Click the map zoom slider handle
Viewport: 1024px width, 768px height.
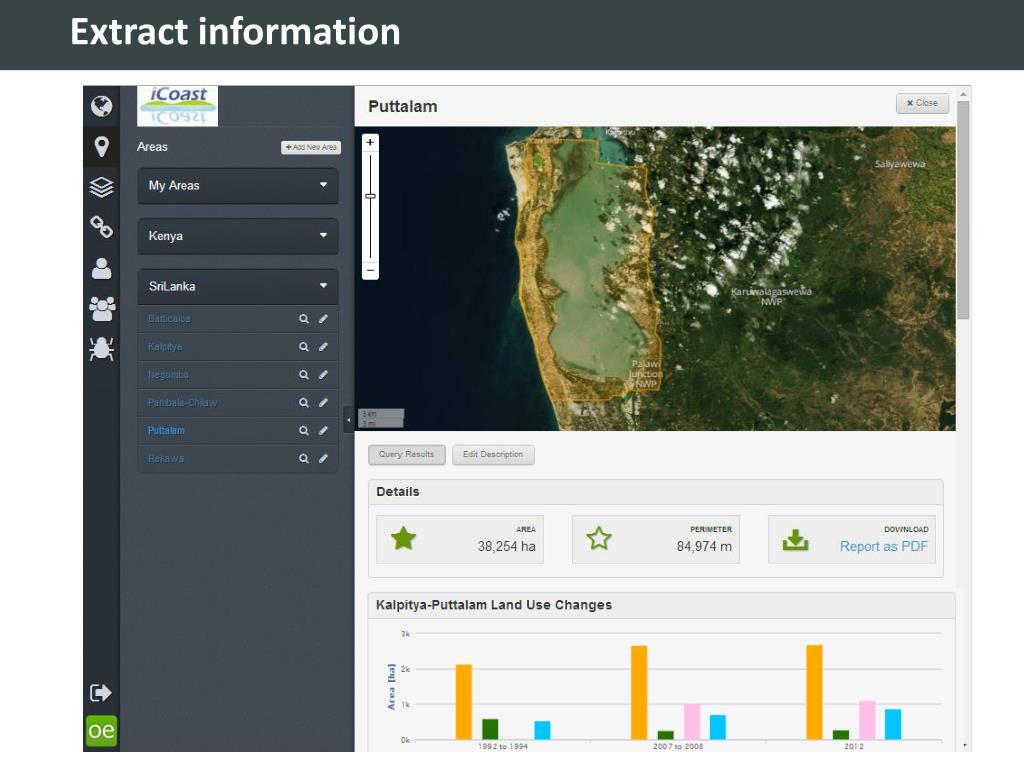370,196
